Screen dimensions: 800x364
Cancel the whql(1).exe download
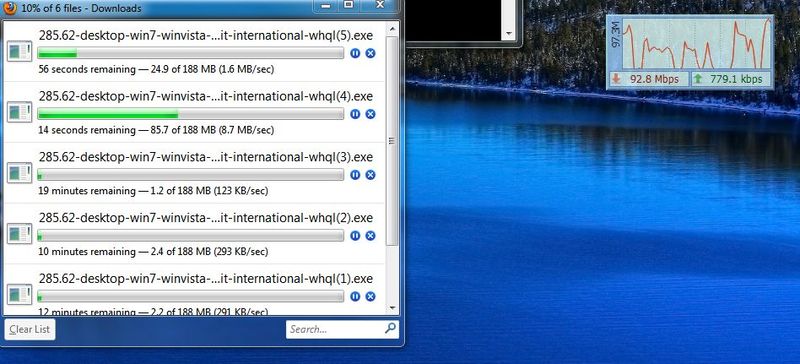pyautogui.click(x=370, y=296)
